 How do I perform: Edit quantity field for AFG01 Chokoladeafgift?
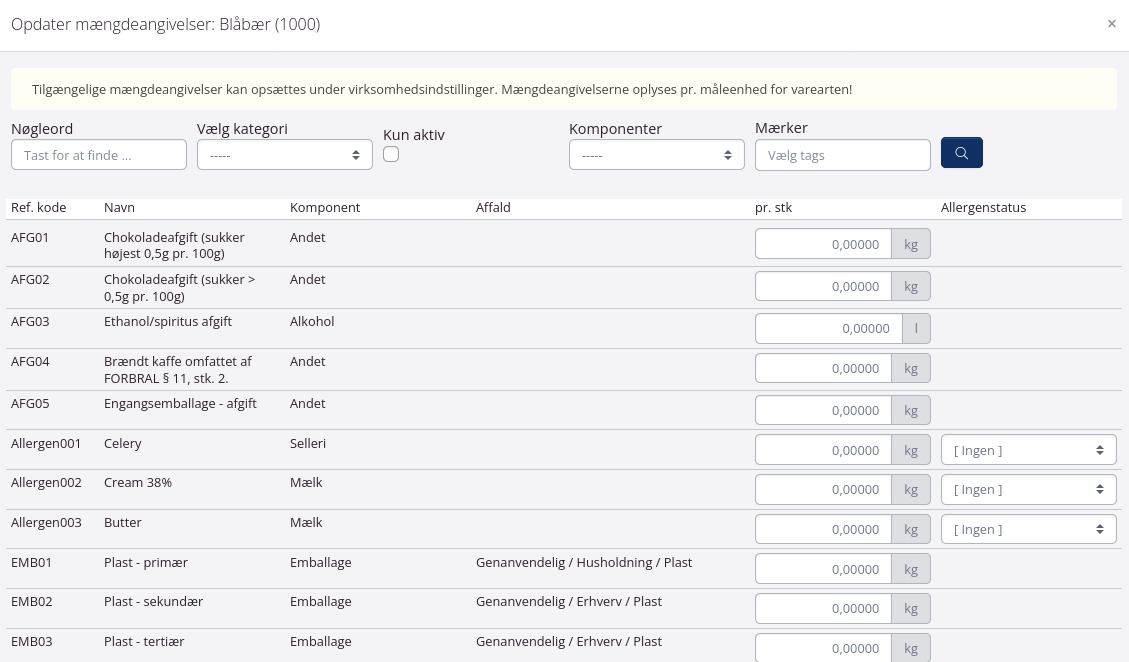823,244
